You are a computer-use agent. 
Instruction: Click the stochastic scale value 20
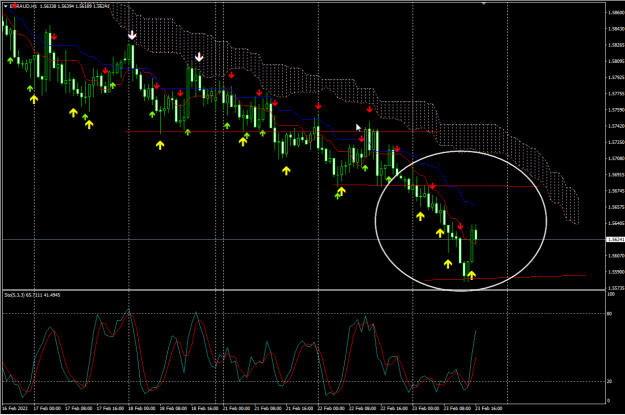coord(609,382)
